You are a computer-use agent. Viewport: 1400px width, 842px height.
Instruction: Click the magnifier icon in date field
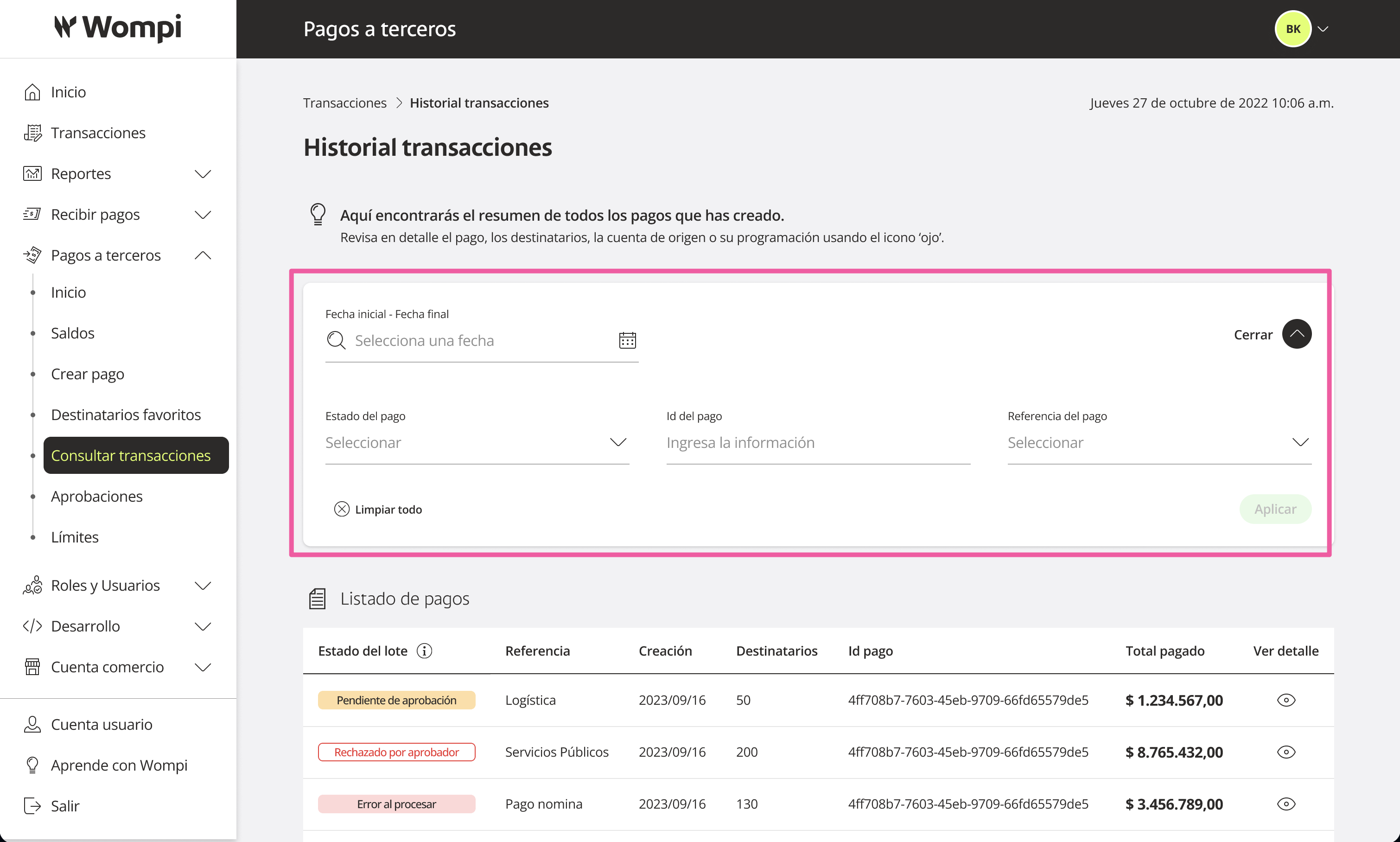[x=336, y=340]
